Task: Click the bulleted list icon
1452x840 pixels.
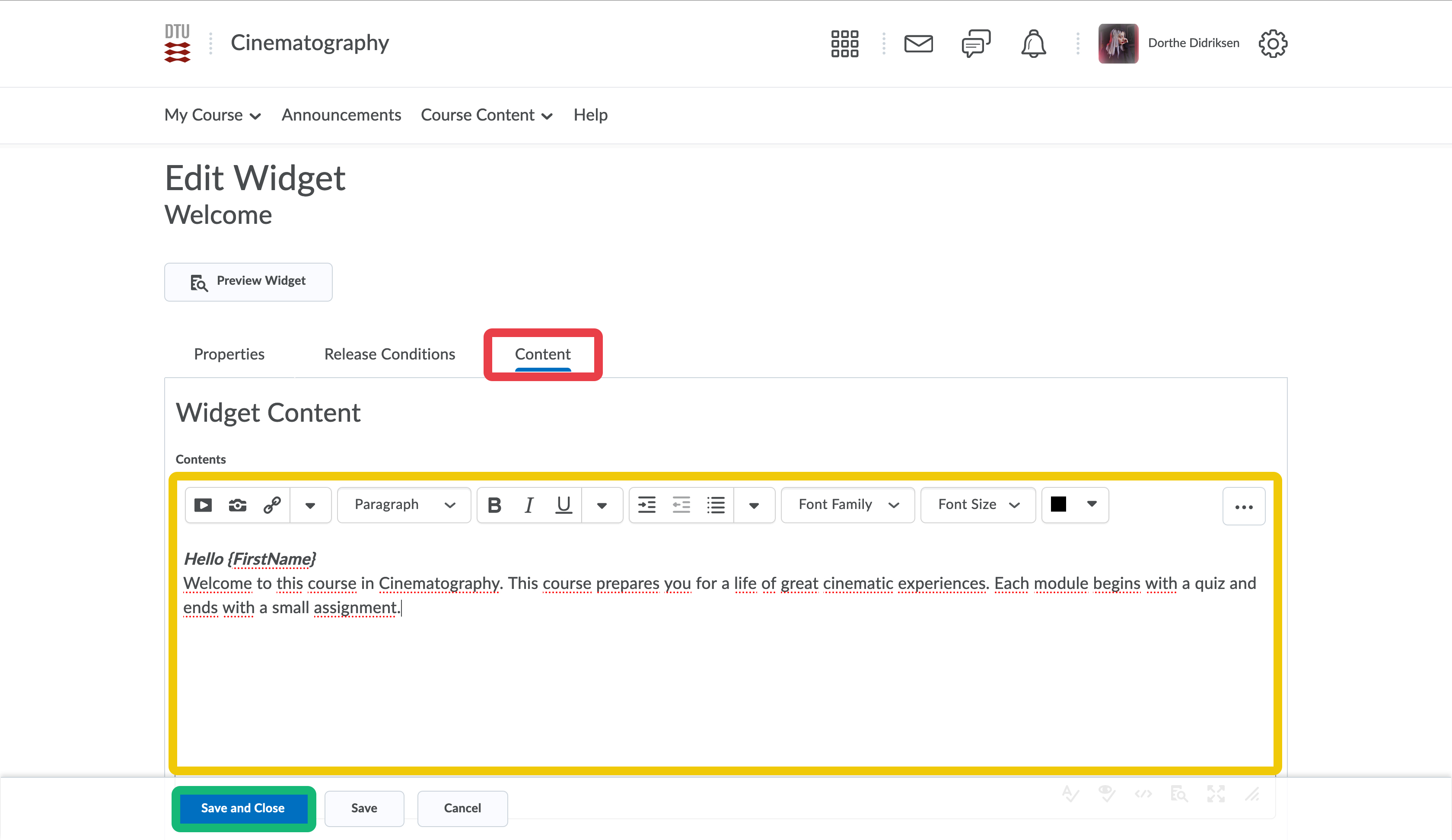Action: click(x=716, y=505)
